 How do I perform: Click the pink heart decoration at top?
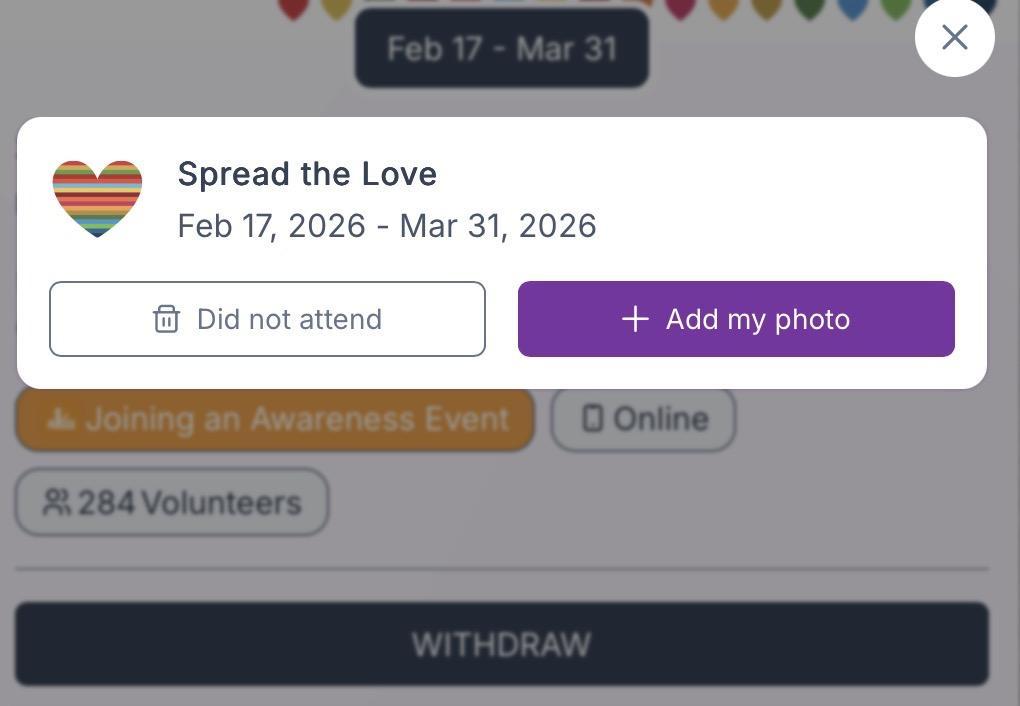(680, 8)
